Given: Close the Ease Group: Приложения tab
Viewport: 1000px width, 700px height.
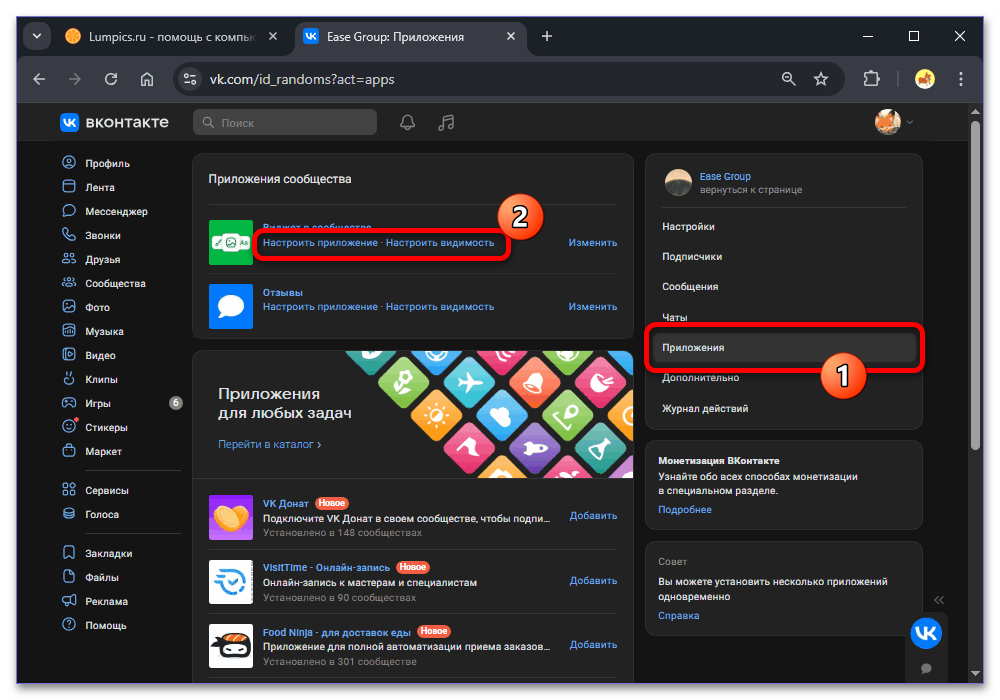Looking at the screenshot, I should point(511,36).
